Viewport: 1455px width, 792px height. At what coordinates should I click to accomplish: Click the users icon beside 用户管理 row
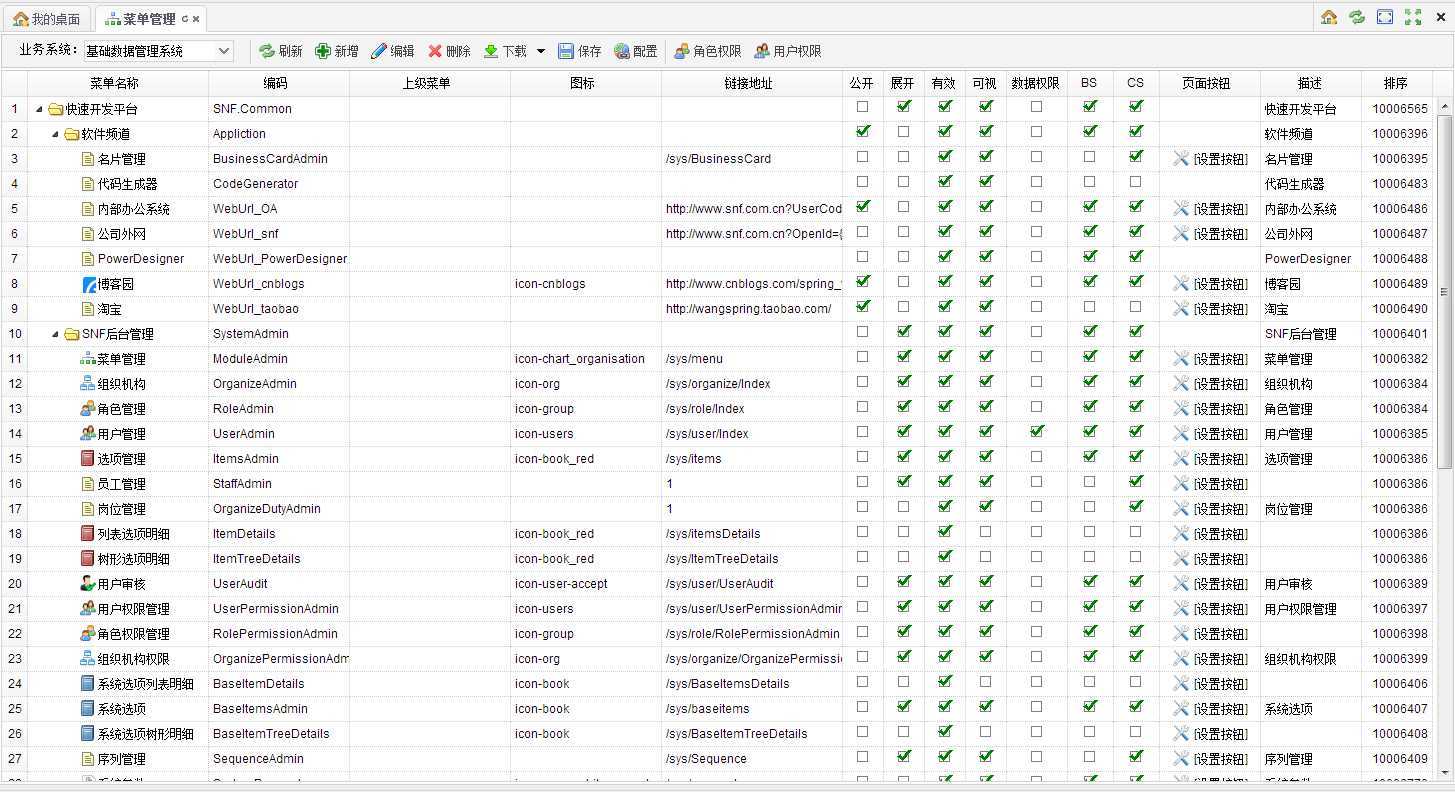88,433
